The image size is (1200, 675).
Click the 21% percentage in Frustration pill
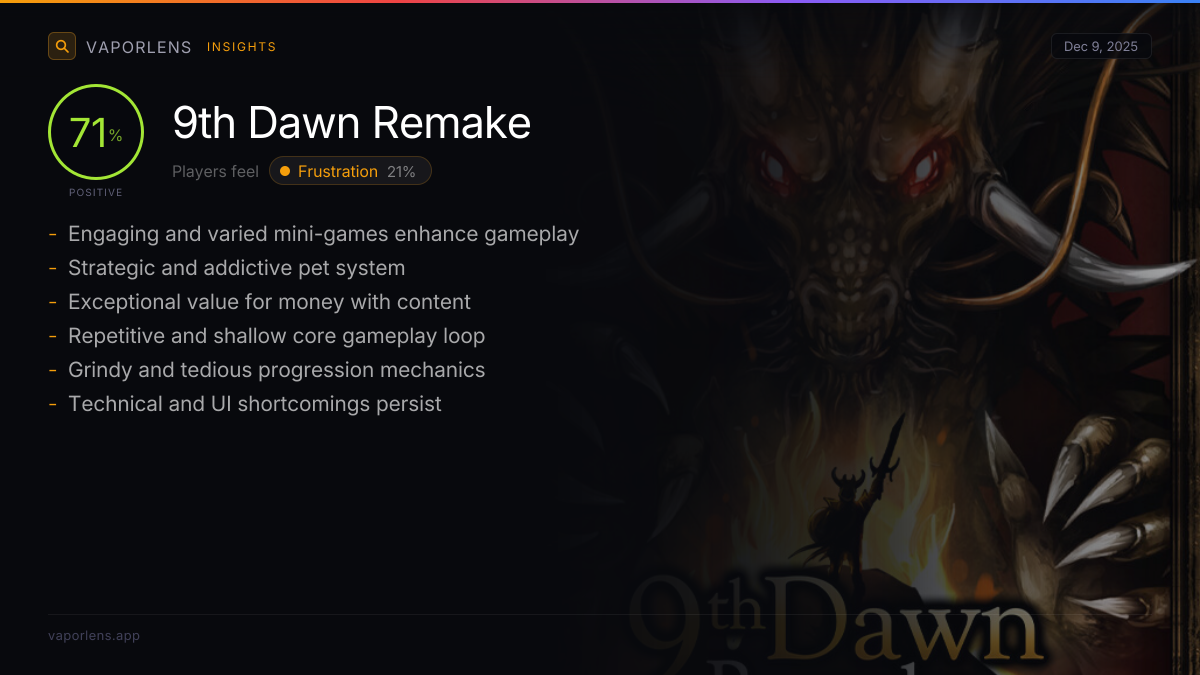tap(401, 171)
